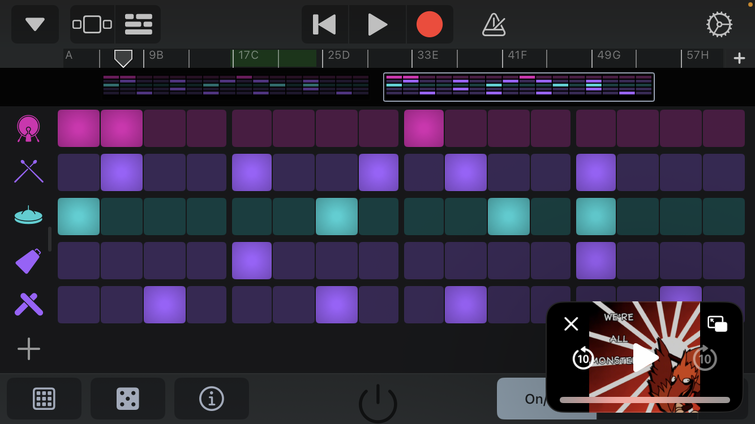The image size is (755, 424).
Task: Play the picture-in-picture video
Action: click(645, 359)
